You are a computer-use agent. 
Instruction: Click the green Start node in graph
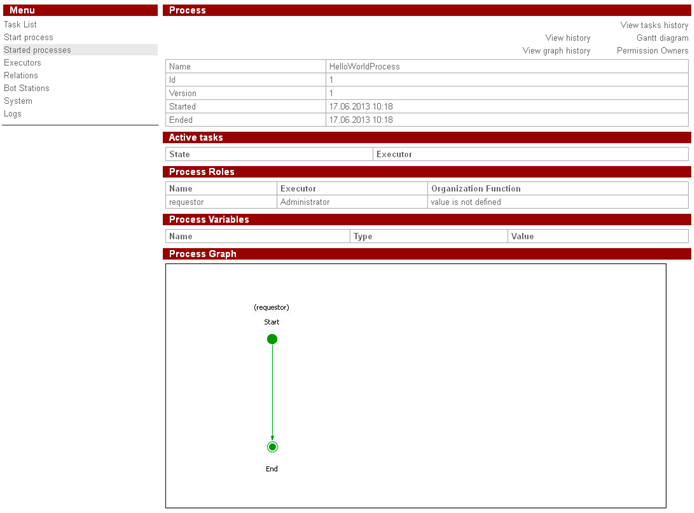(x=272, y=339)
